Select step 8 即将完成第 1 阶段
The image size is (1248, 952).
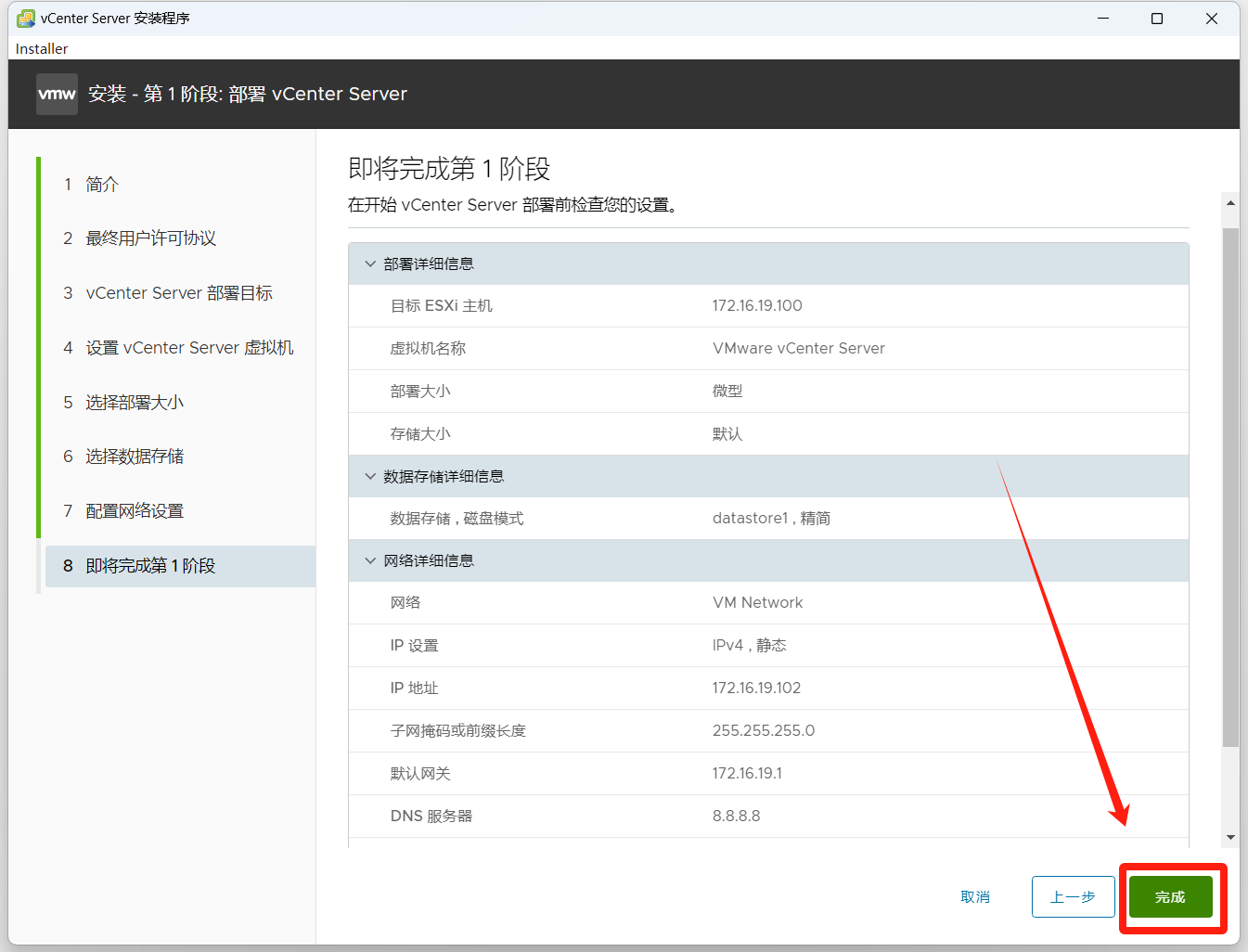150,566
